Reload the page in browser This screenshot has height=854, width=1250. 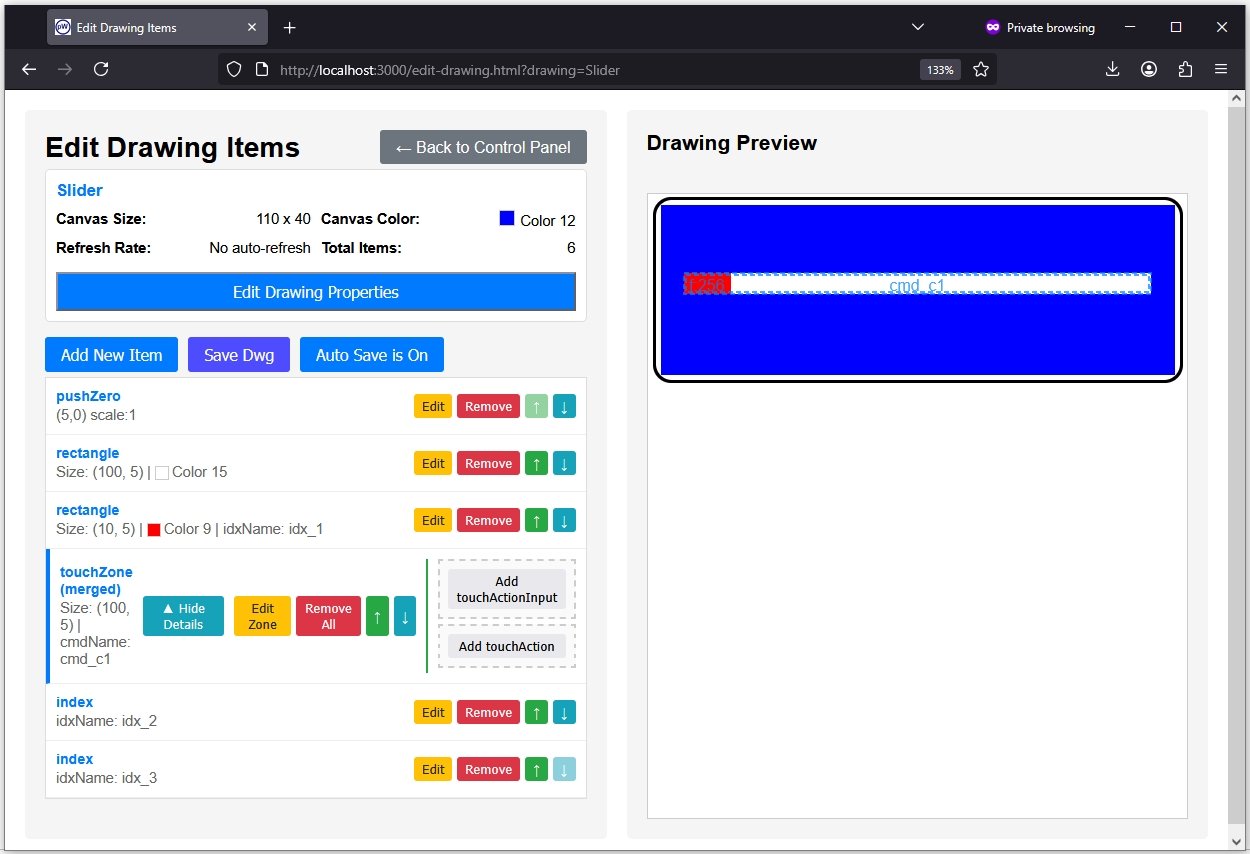click(101, 69)
